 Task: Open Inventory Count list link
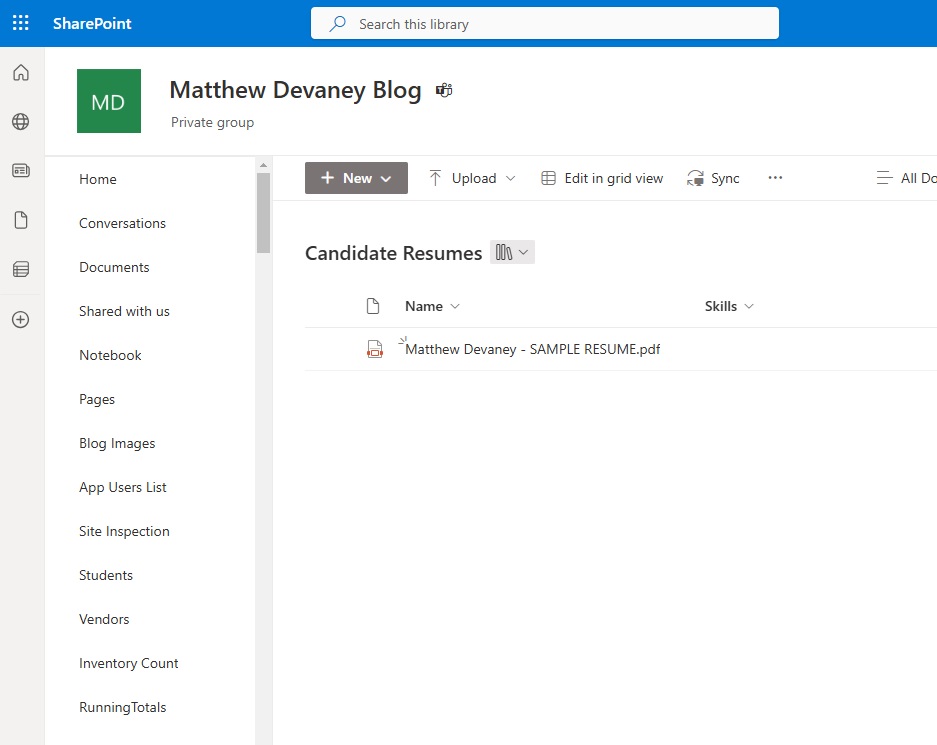(x=128, y=663)
